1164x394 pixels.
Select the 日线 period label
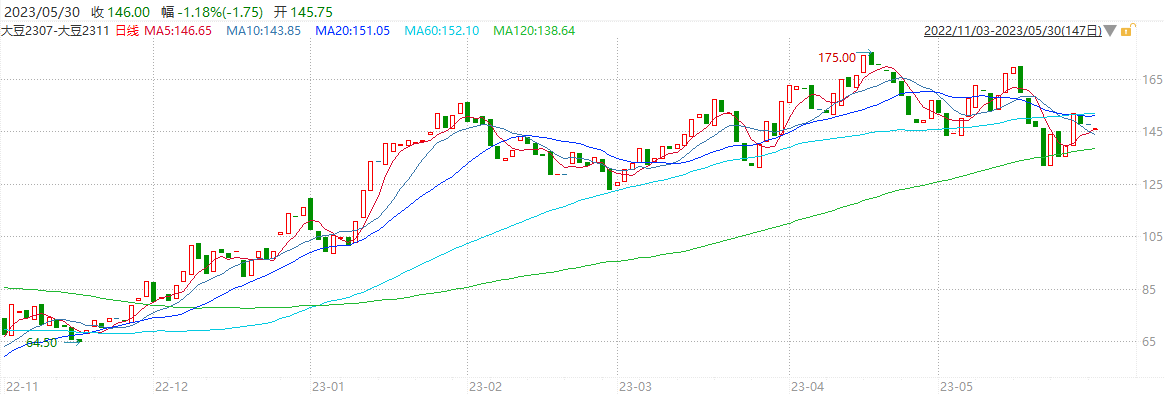click(x=128, y=31)
